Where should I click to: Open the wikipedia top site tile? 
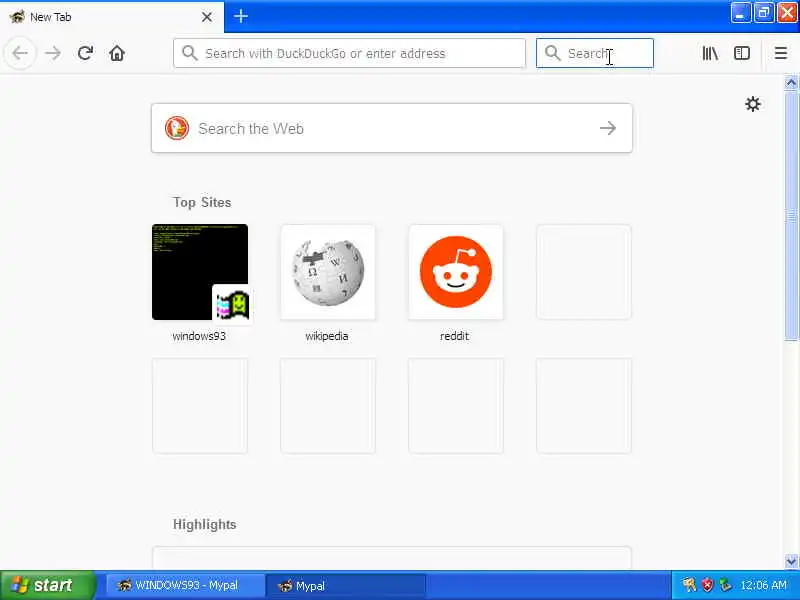(x=328, y=272)
